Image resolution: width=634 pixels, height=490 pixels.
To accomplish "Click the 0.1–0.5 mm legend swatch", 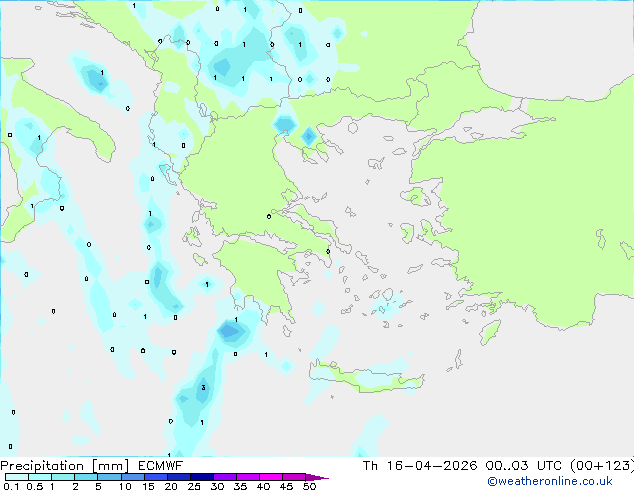I will tap(17, 477).
